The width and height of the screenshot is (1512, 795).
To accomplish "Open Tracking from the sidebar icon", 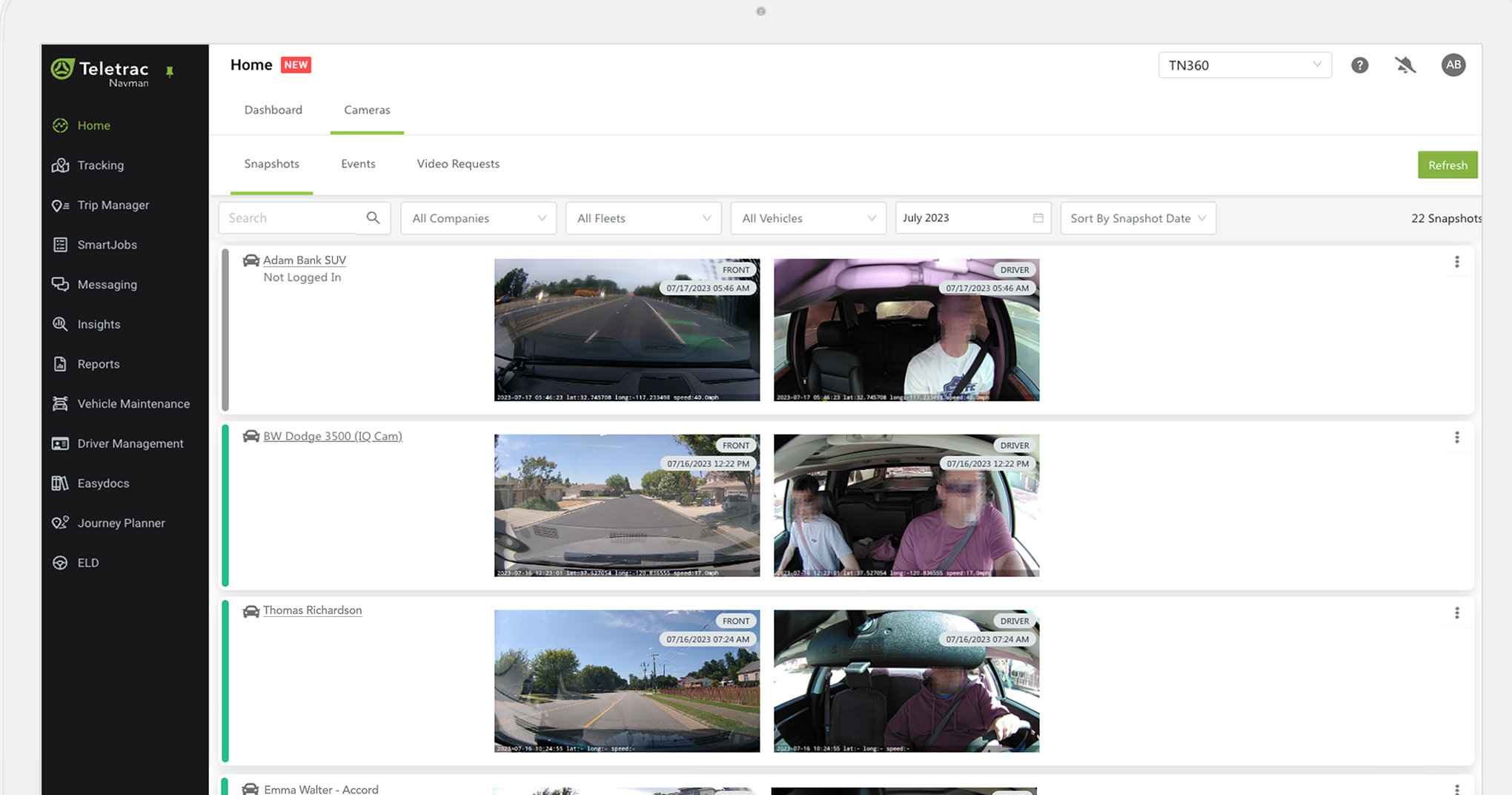I will point(61,165).
